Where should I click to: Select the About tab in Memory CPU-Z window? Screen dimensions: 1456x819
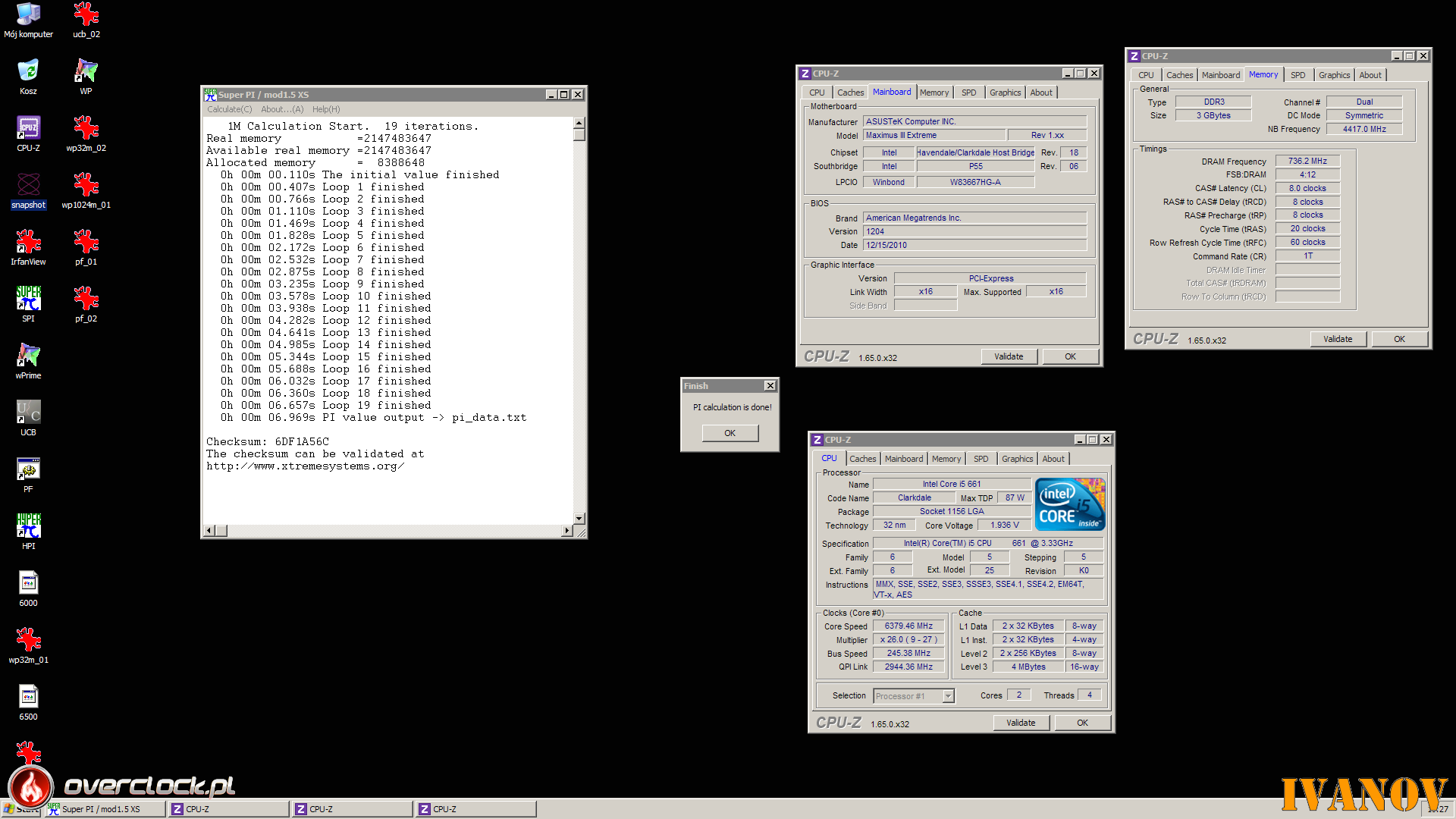tap(1370, 75)
